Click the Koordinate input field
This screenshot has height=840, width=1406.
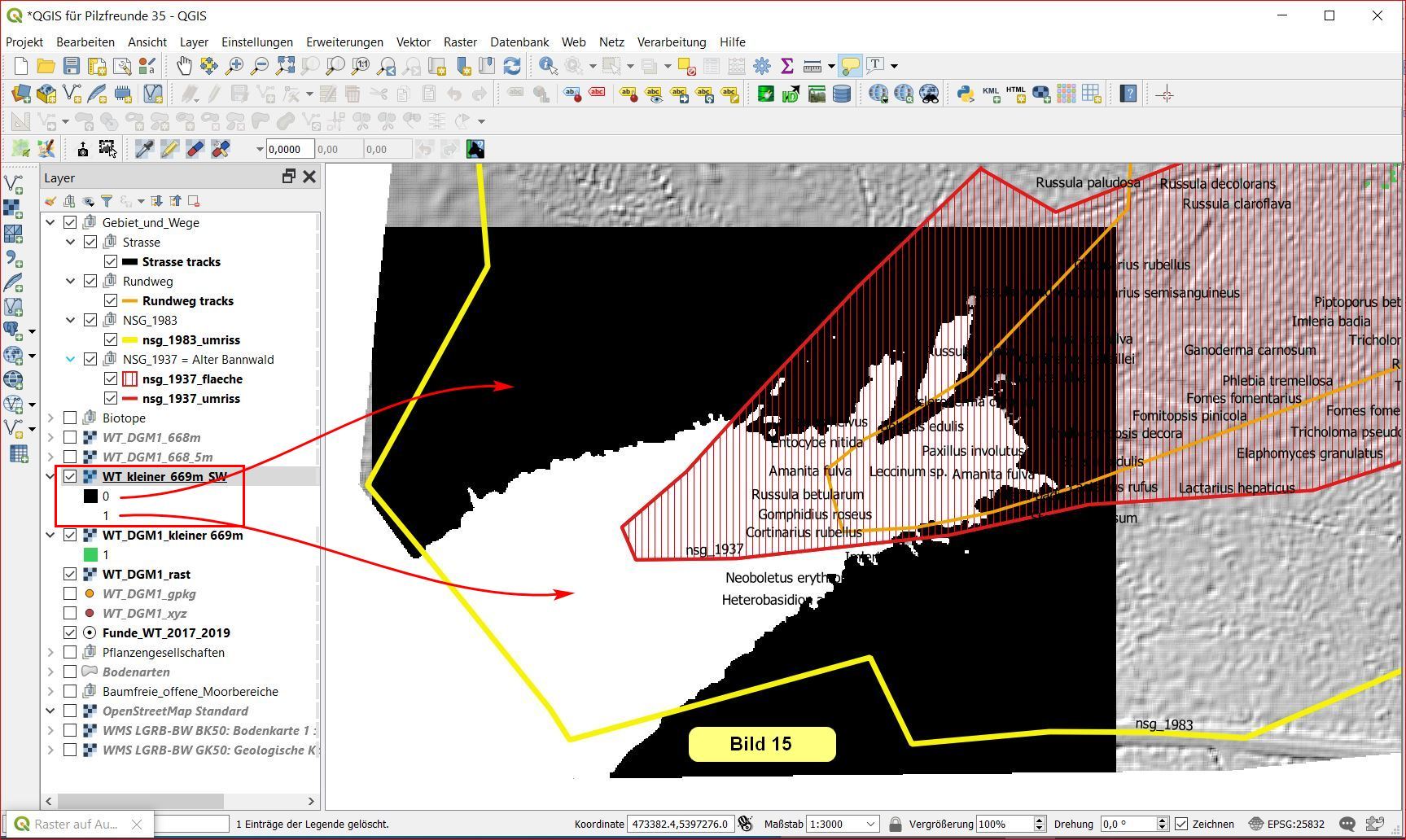click(680, 824)
